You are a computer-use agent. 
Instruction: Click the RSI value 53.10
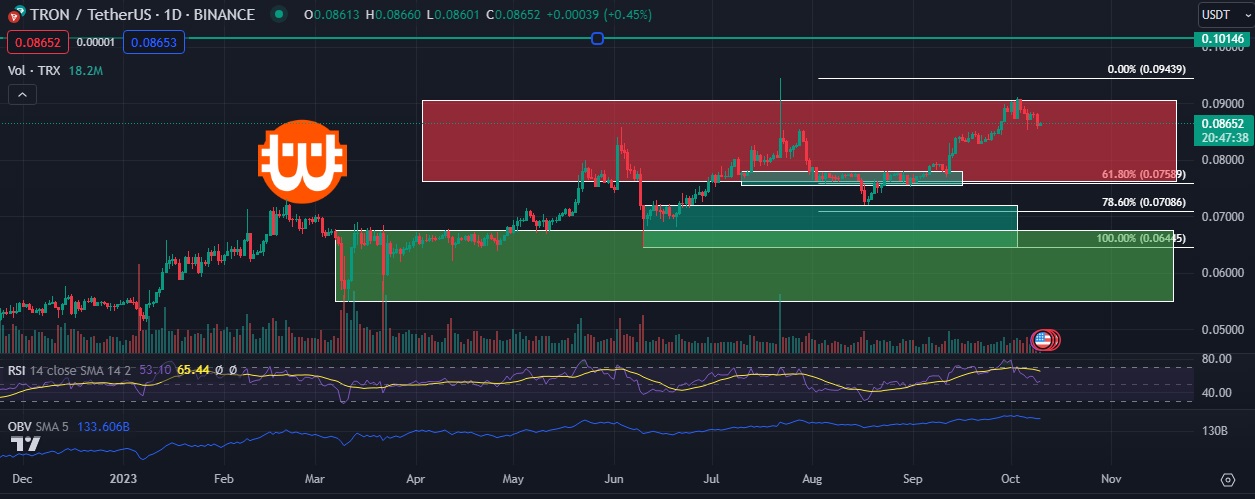coord(157,370)
